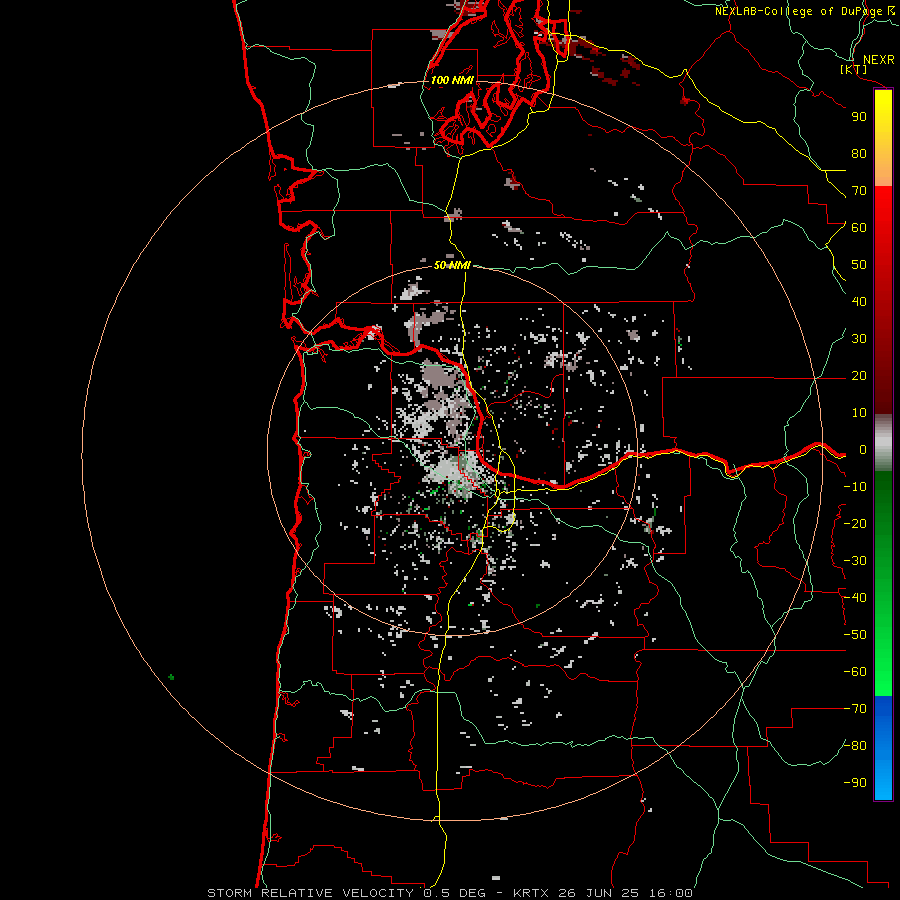Click the KRTX station identifier in the caption
The width and height of the screenshot is (900, 900).
tap(530, 893)
